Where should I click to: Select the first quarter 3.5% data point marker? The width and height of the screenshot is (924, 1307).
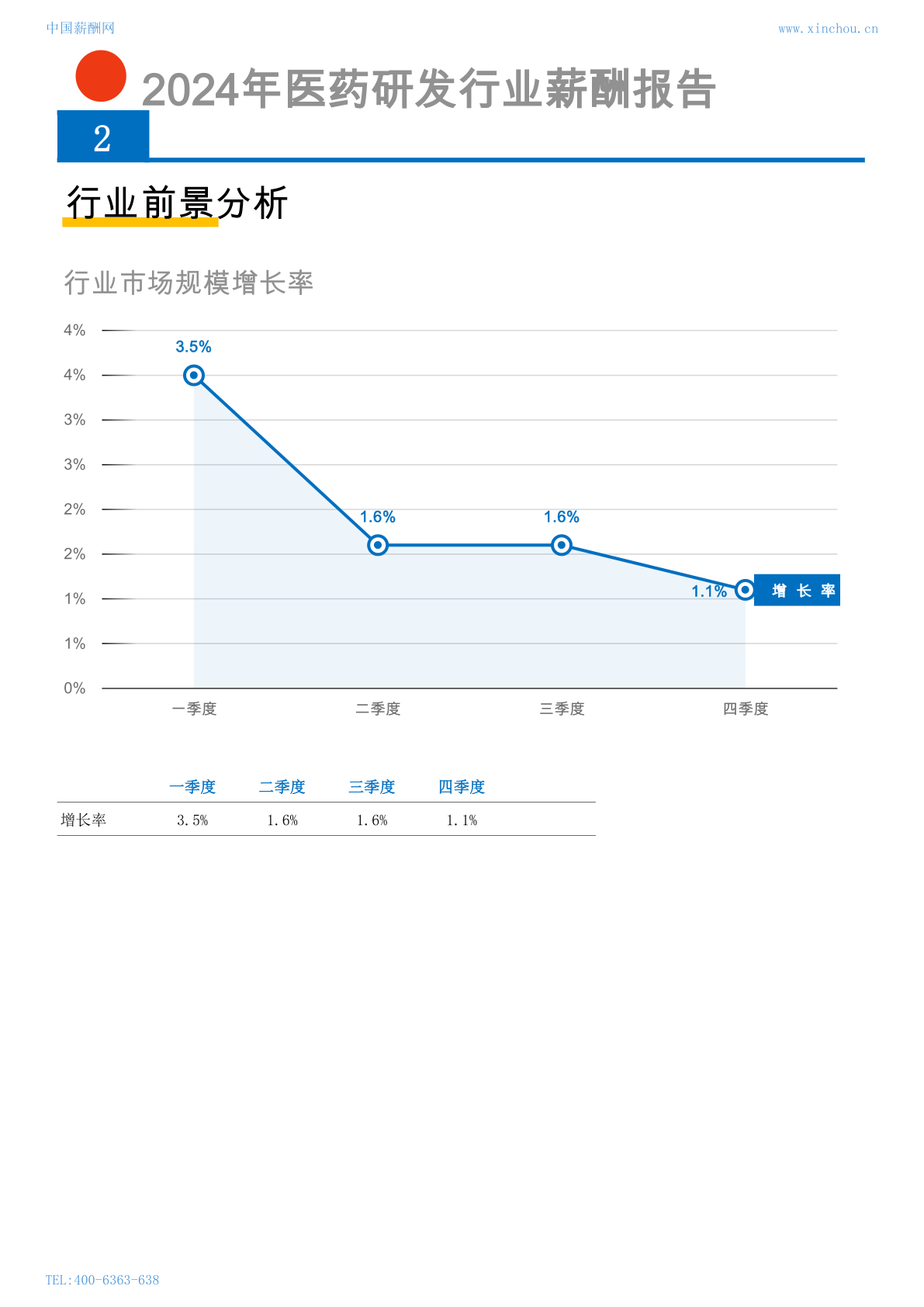194,376
